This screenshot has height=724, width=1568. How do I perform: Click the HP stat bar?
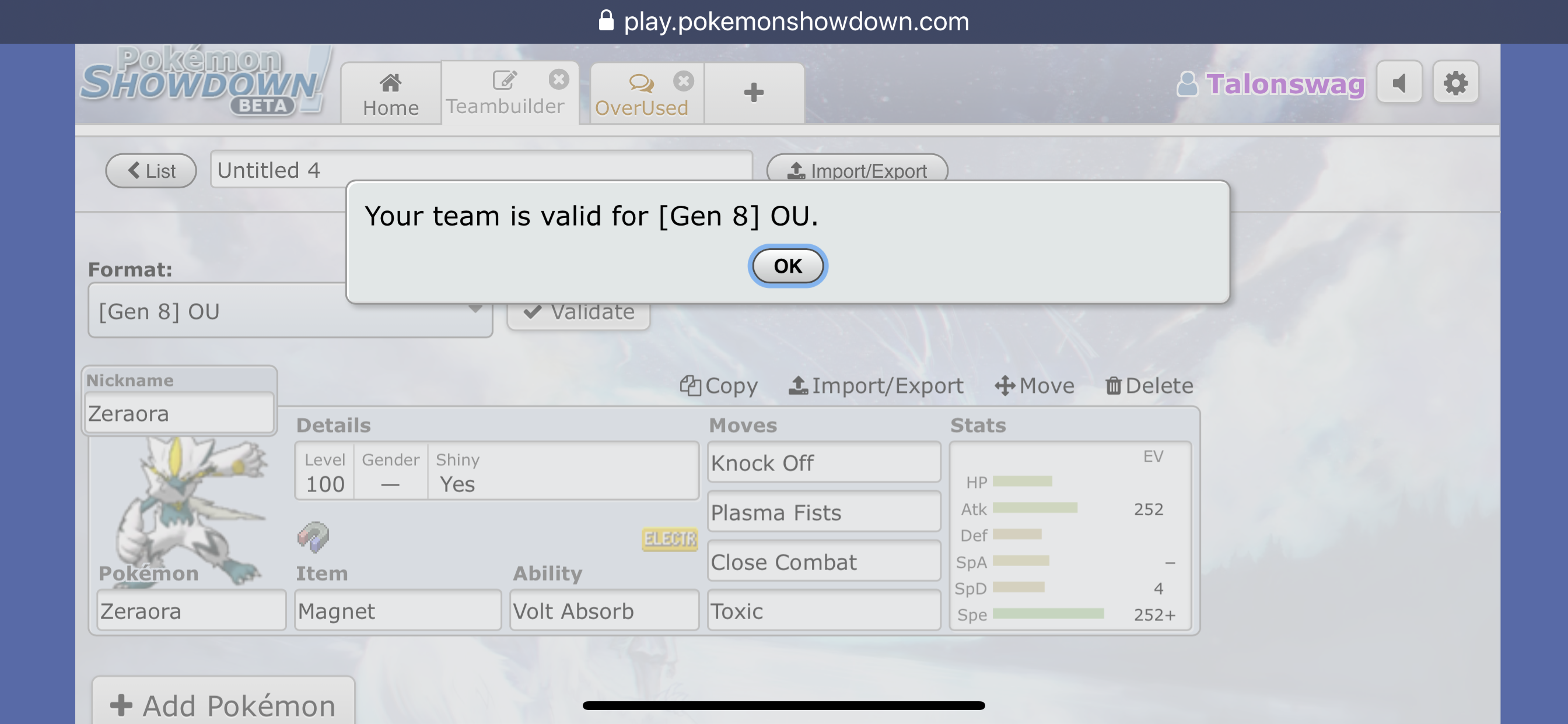pyautogui.click(x=1022, y=482)
